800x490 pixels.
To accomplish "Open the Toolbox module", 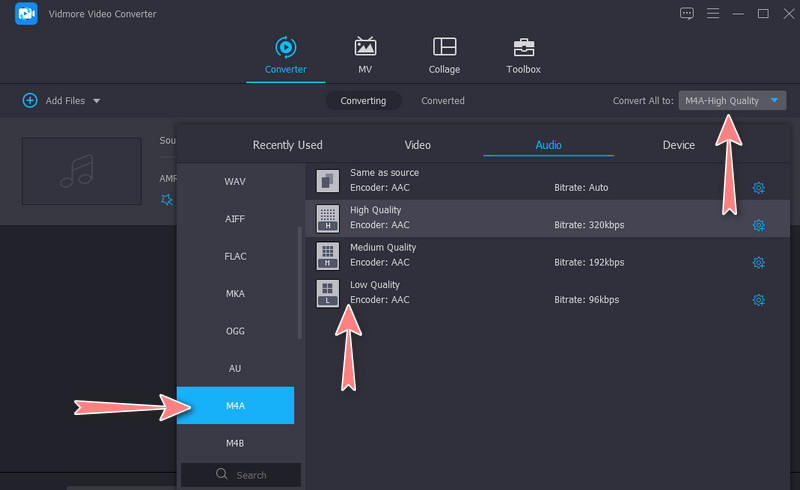I will point(523,48).
